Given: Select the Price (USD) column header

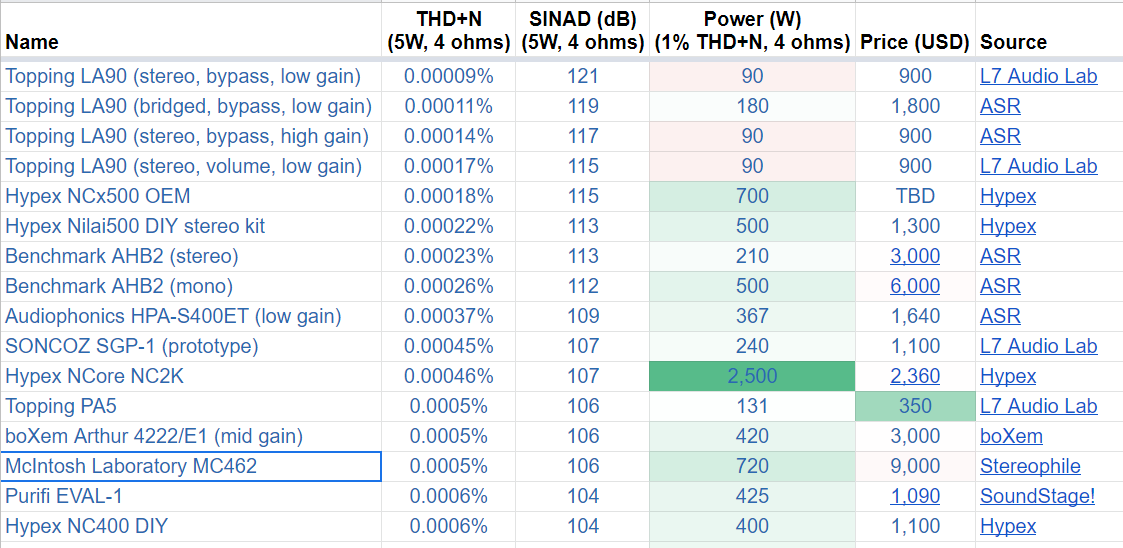Looking at the screenshot, I should click(x=915, y=30).
